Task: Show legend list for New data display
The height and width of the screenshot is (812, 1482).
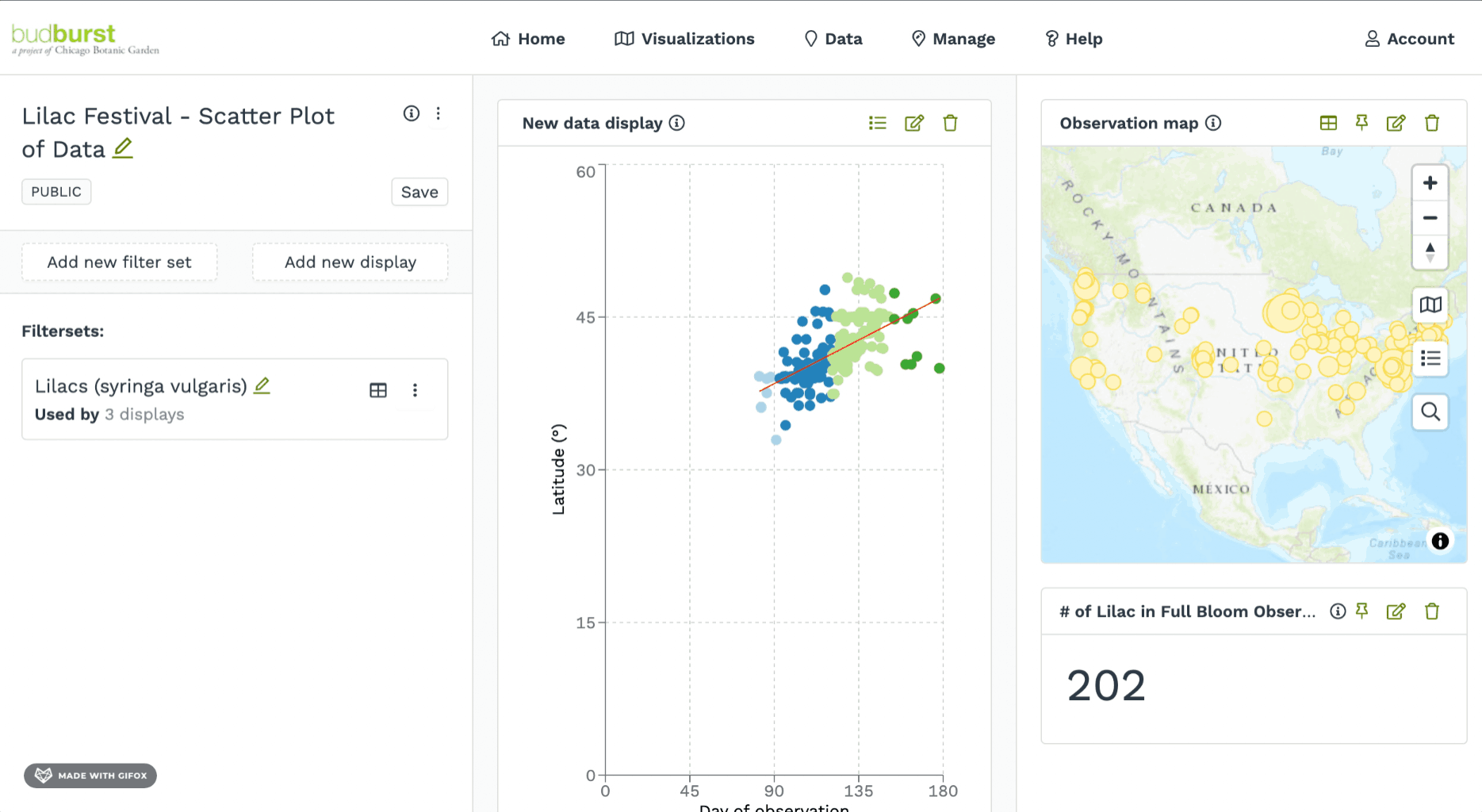Action: point(877,123)
